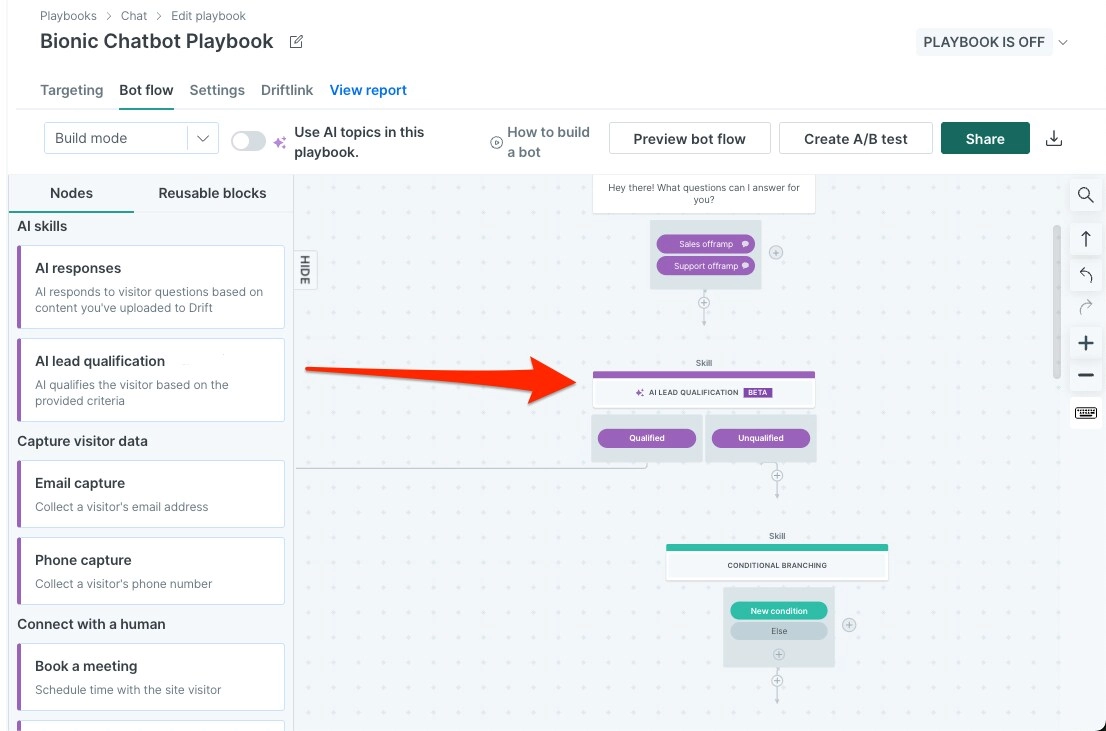Expand the PLAYBOOK IS OFF chevron
The width and height of the screenshot is (1106, 731).
(1063, 42)
